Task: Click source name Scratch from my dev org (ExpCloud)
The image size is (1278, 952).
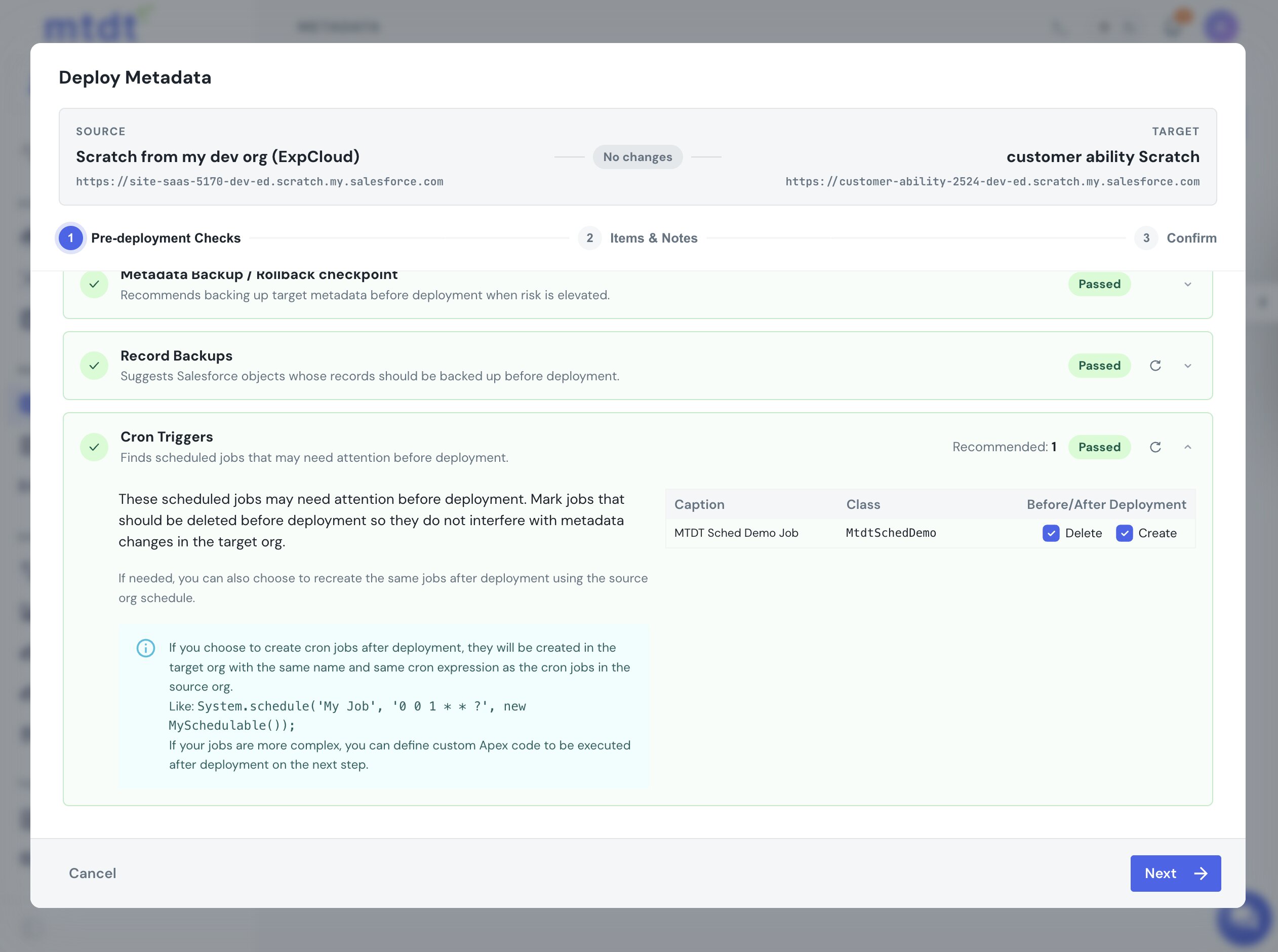Action: click(218, 157)
